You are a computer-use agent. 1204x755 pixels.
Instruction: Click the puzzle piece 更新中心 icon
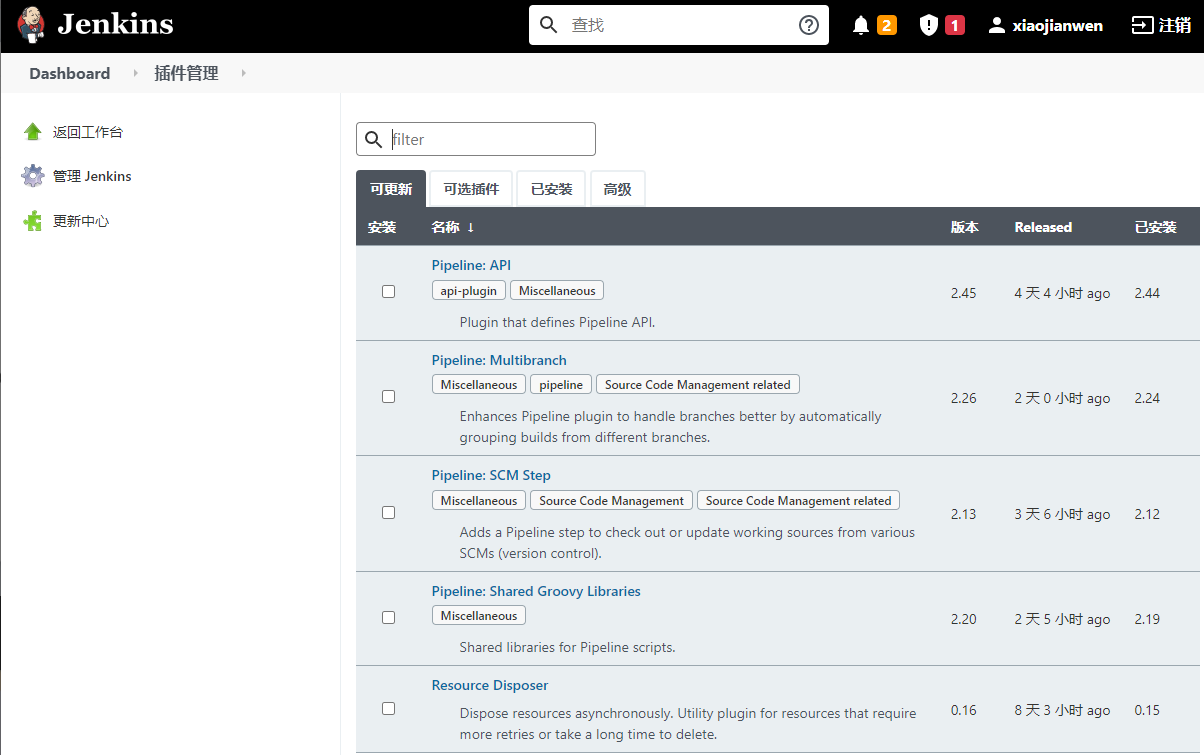(x=33, y=221)
